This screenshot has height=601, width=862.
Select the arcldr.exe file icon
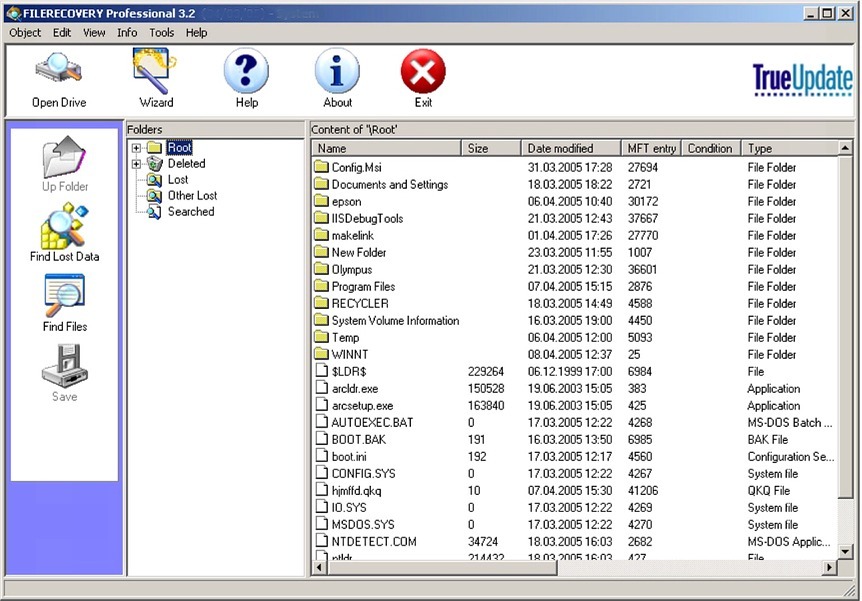click(322, 388)
